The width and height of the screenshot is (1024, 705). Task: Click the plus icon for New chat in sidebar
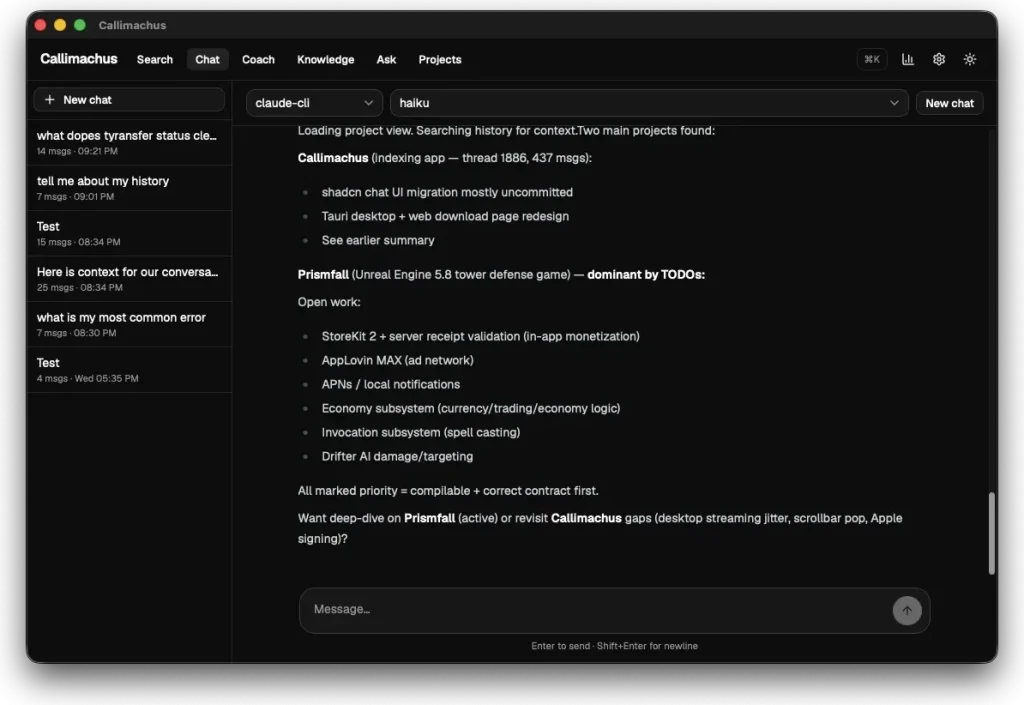coord(50,100)
